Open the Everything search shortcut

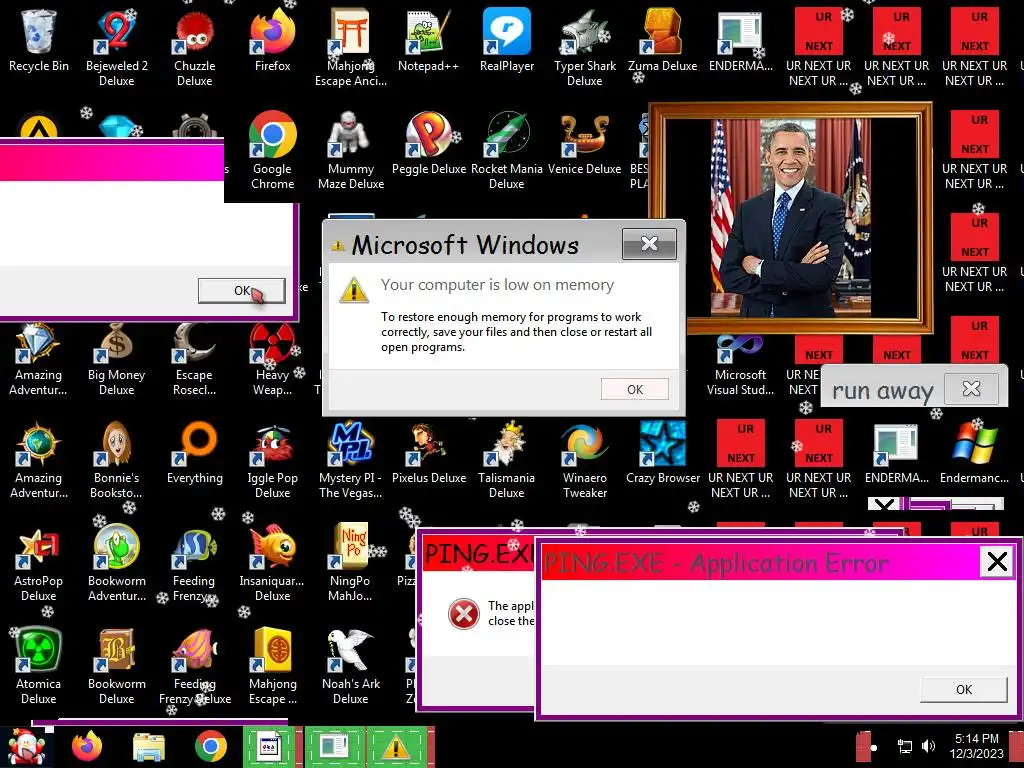point(195,453)
